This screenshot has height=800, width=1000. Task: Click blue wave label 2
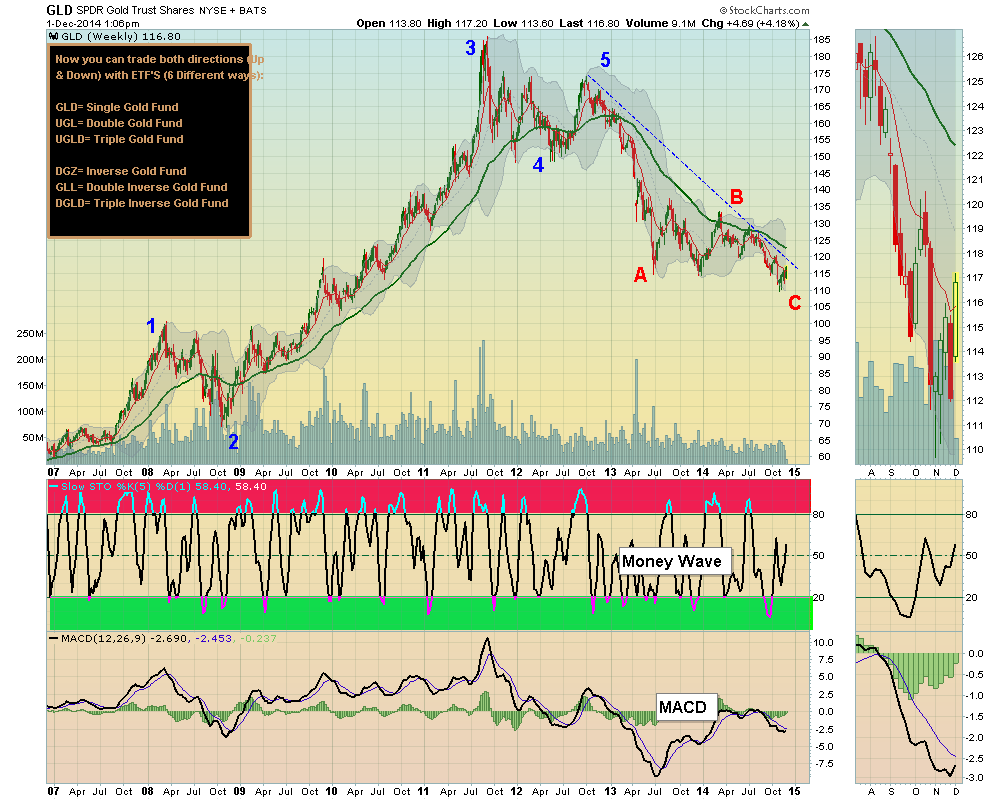tap(233, 441)
